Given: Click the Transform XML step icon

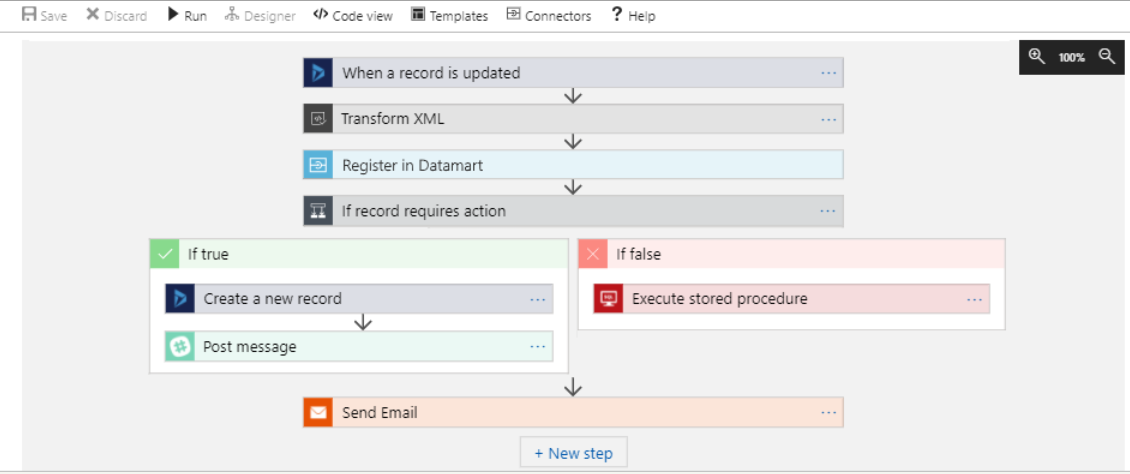Looking at the screenshot, I should tap(318, 119).
